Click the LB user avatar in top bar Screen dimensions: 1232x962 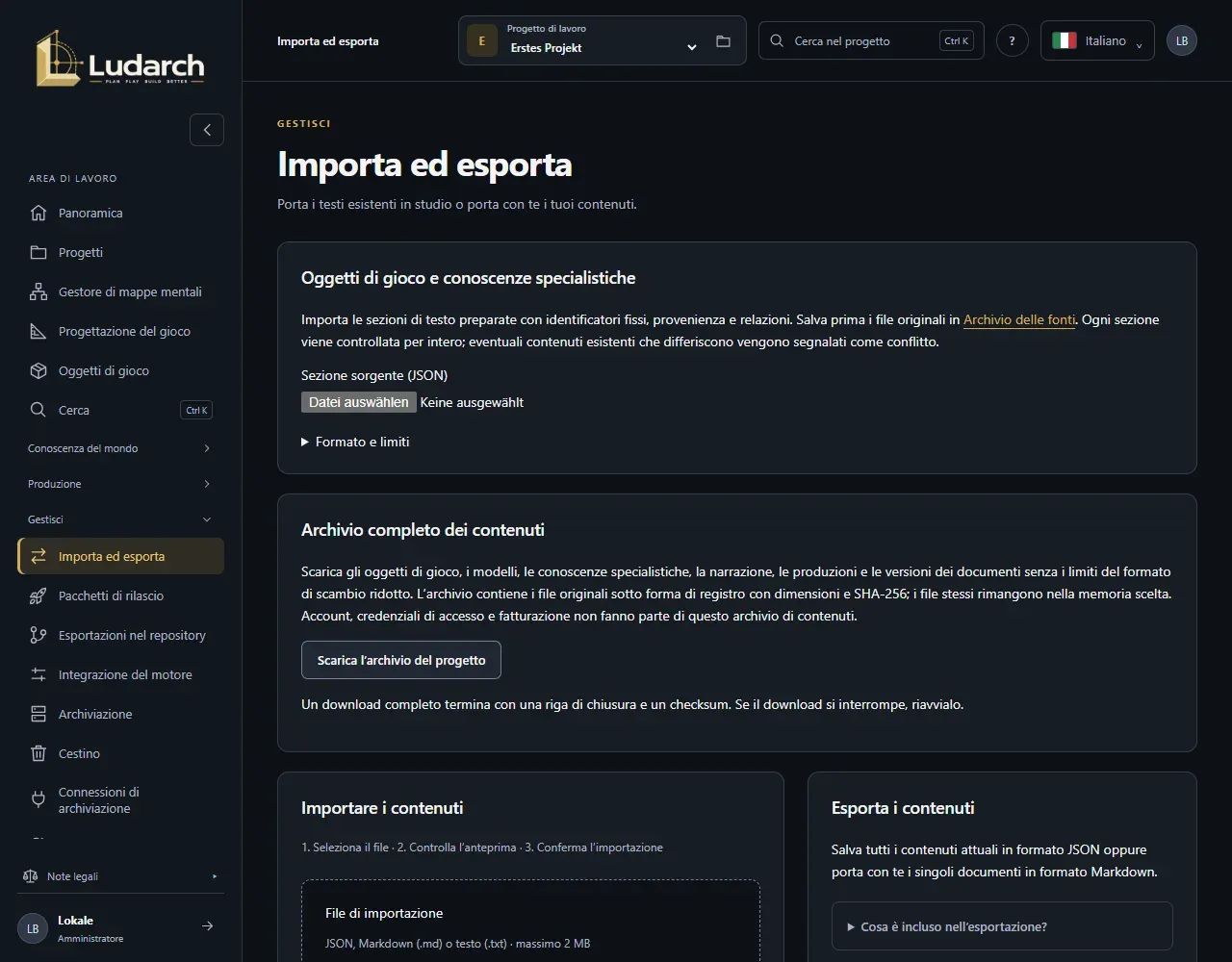[x=1182, y=40]
